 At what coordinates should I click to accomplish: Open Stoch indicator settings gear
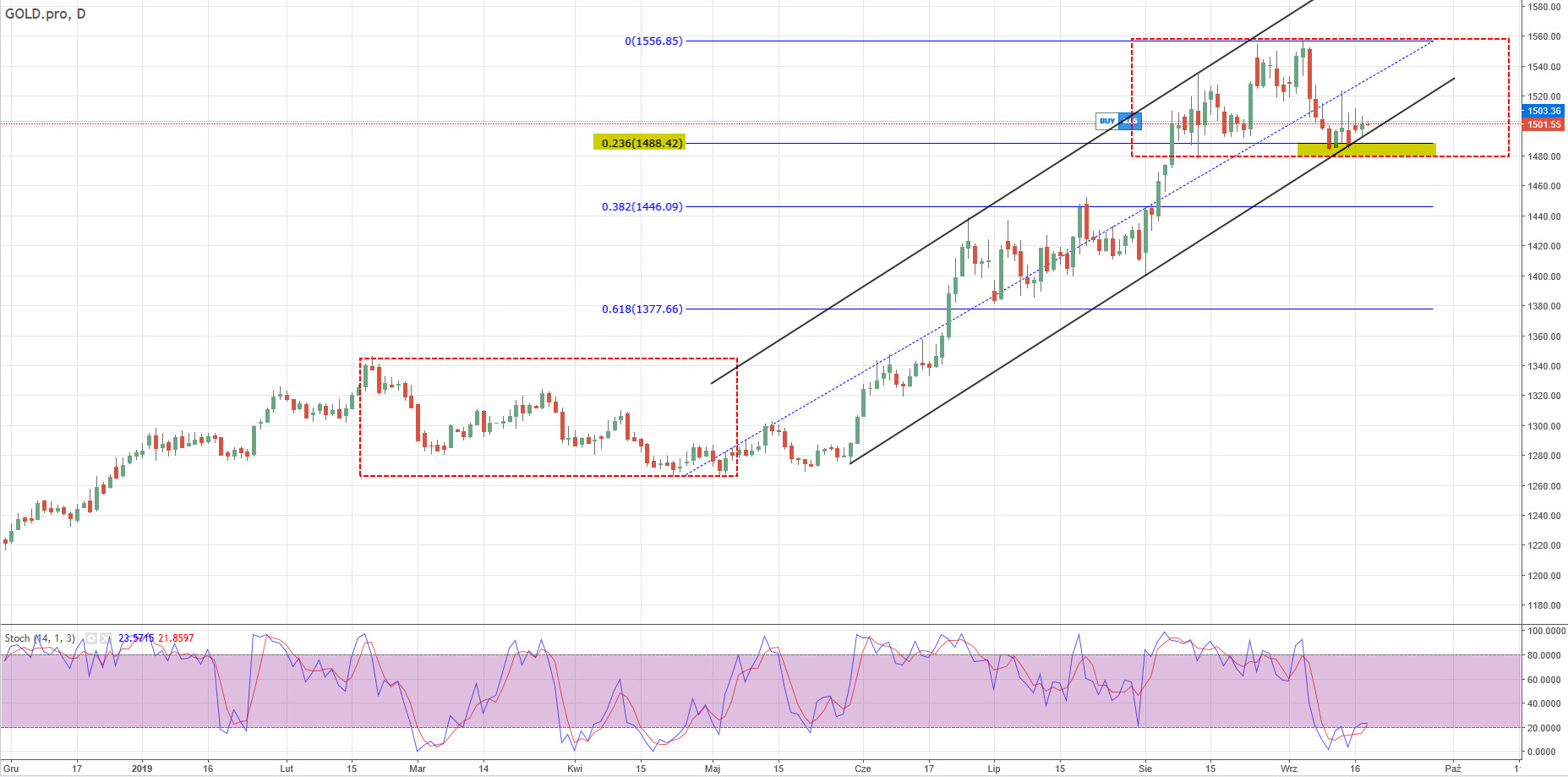tap(91, 638)
